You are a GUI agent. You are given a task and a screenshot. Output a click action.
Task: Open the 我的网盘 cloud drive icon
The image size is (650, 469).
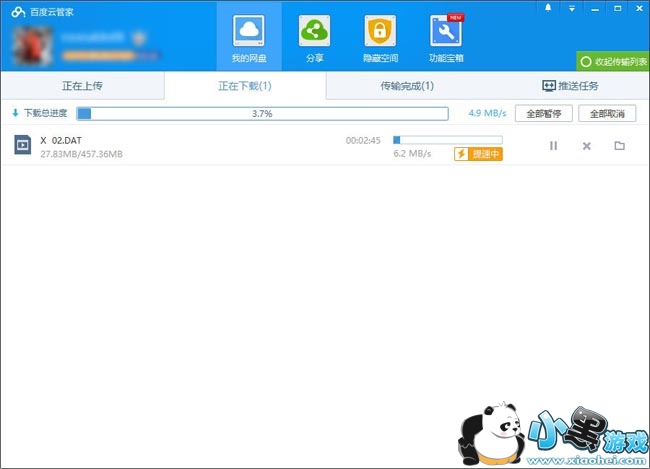coord(249,31)
